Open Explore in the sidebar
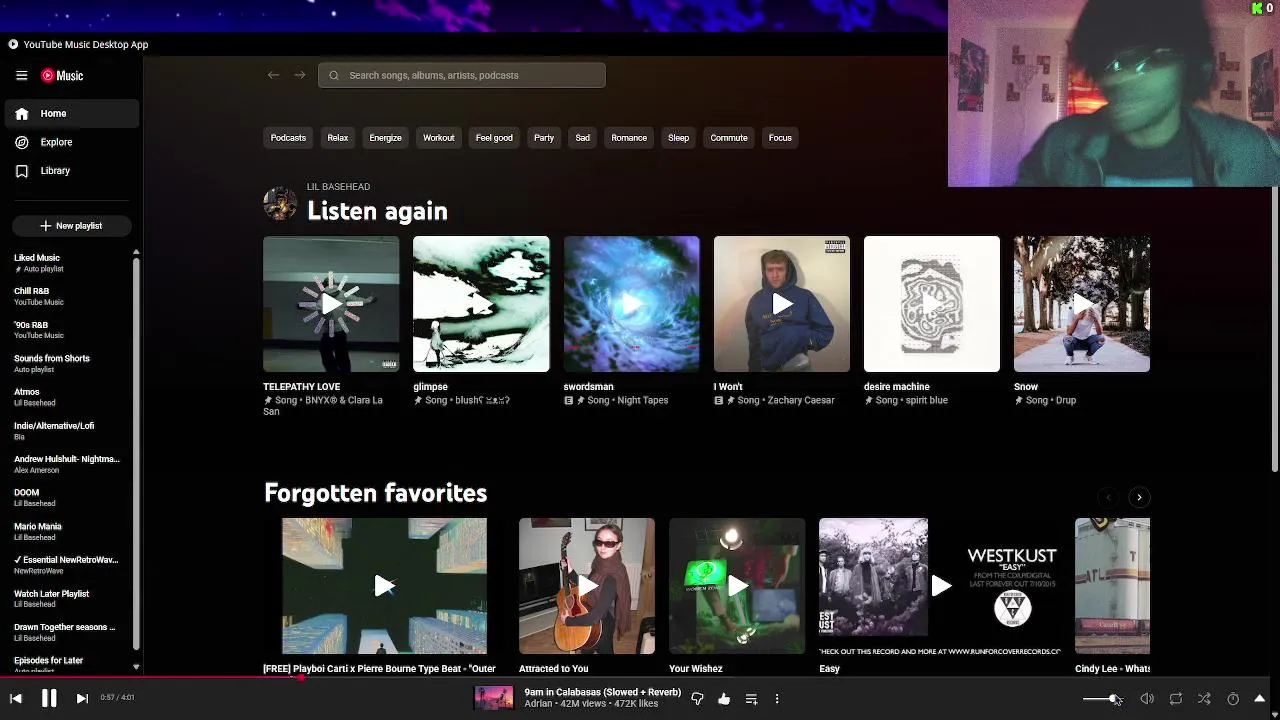1280x720 pixels. pyautogui.click(x=70, y=142)
